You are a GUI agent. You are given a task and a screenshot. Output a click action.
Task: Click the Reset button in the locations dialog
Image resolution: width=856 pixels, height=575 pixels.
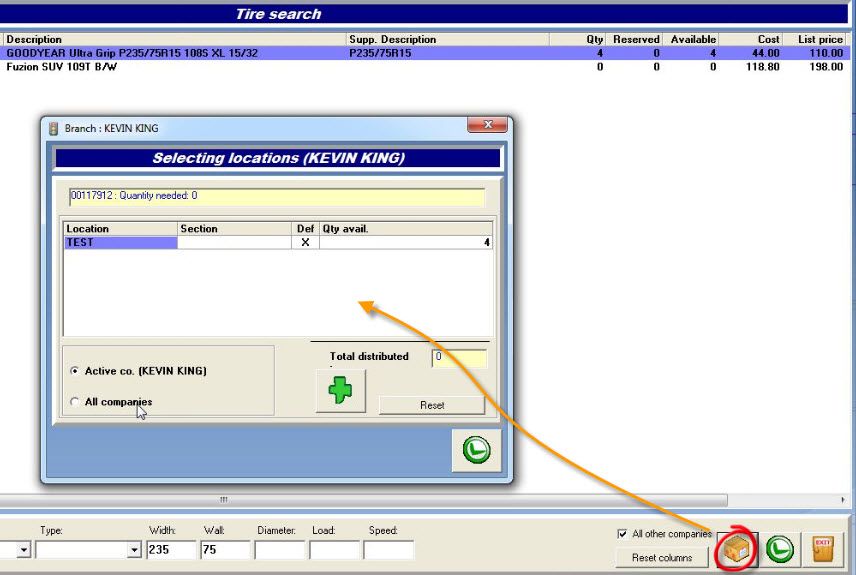[x=432, y=405]
